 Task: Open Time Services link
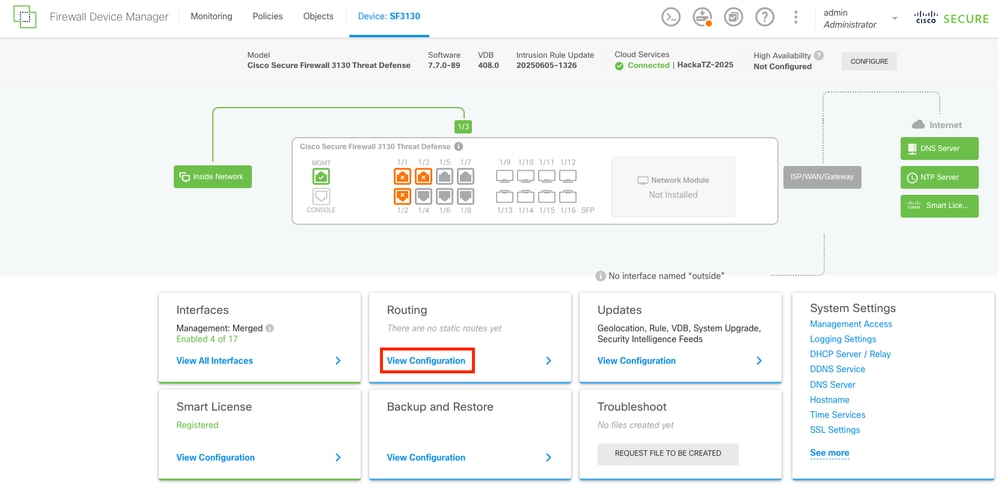pos(838,415)
